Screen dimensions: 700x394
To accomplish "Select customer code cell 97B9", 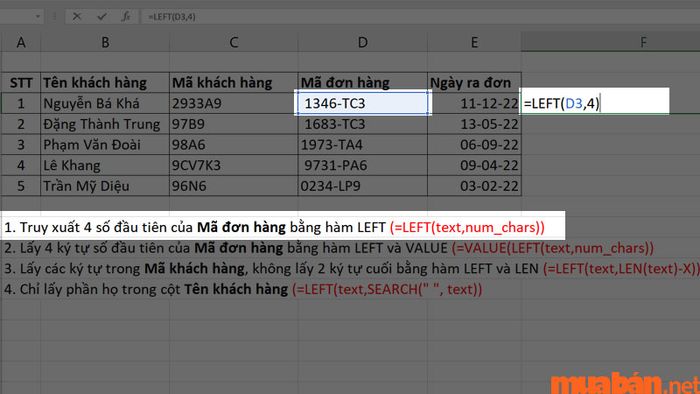I will click(233, 124).
